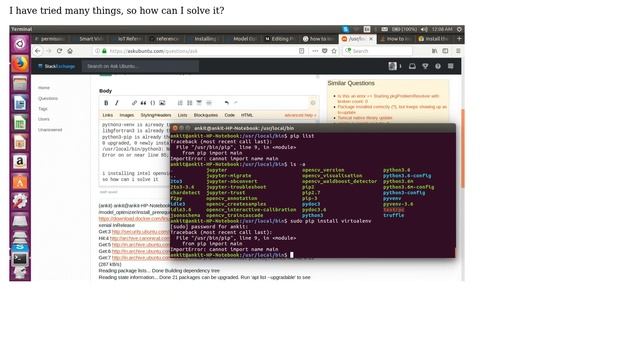Open the page actions three-dot menu
This screenshot has height=360, width=640.
coord(315,51)
